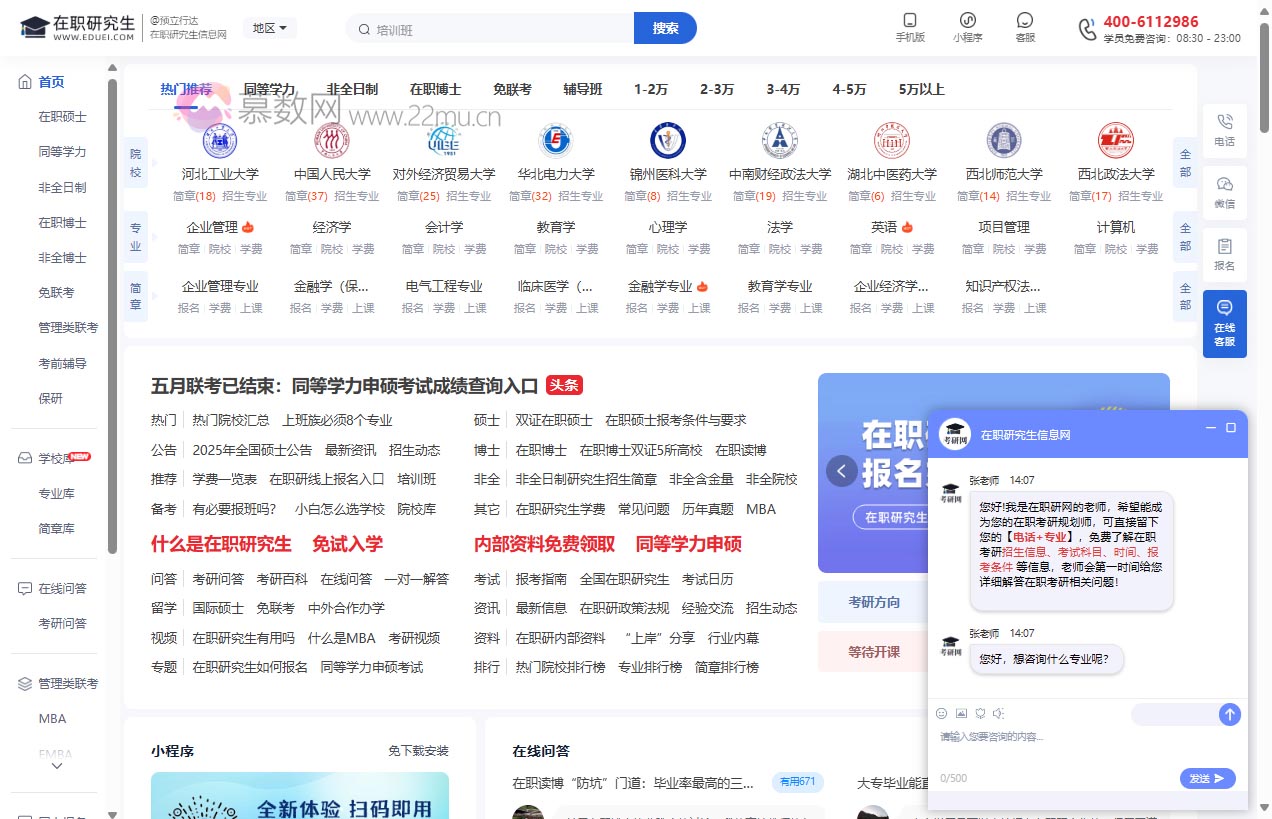
Task: Open the 手机版 mobile version icon
Action: click(910, 27)
